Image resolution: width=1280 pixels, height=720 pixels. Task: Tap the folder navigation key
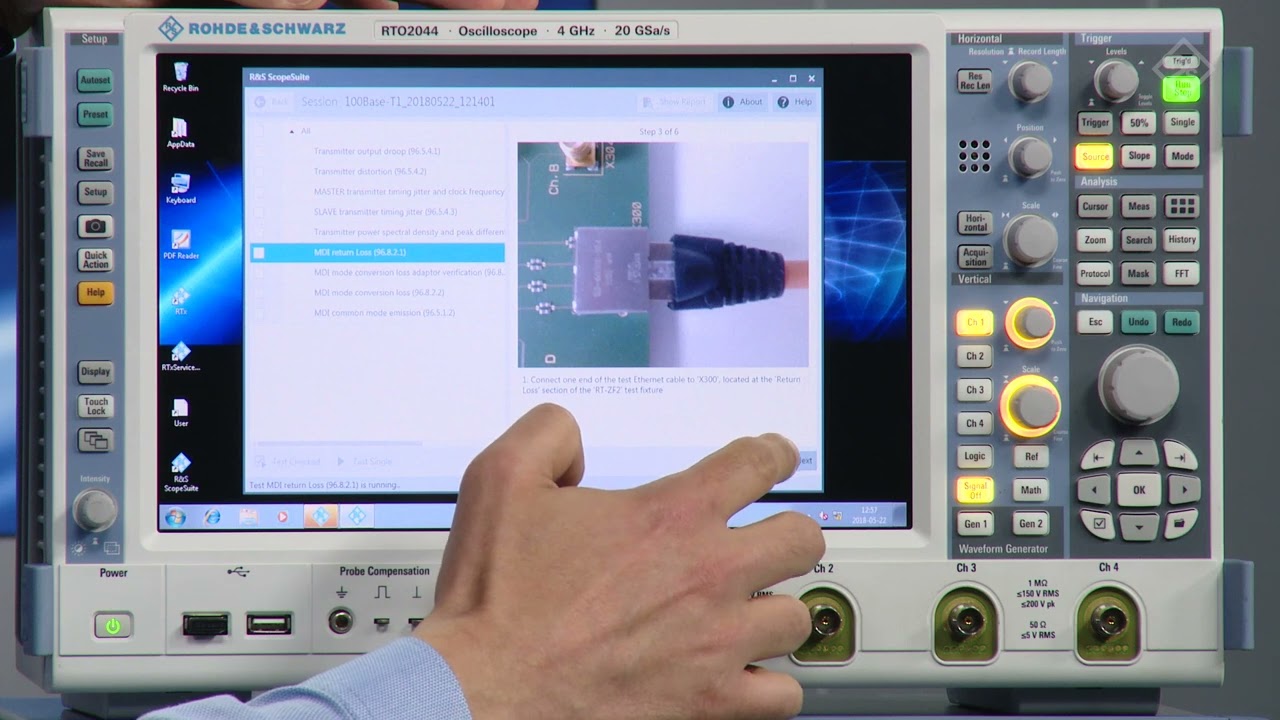click(x=1179, y=523)
